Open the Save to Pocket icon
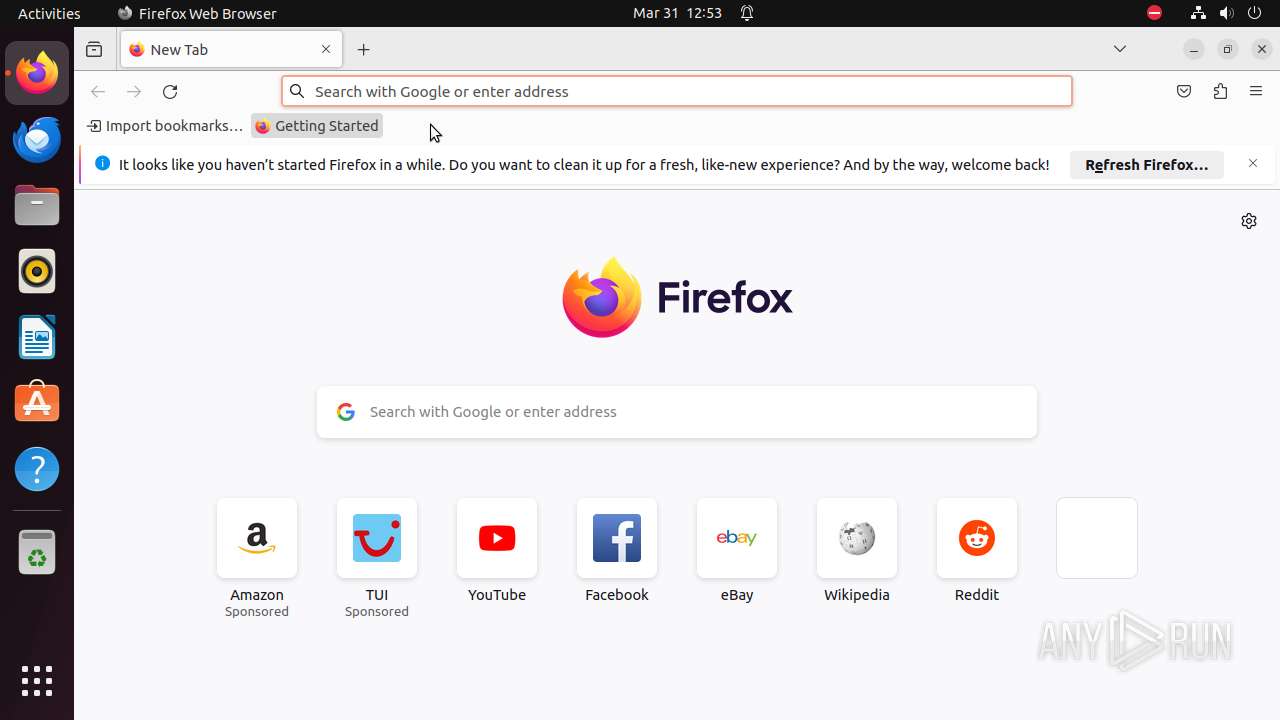Image resolution: width=1280 pixels, height=720 pixels. pyautogui.click(x=1184, y=91)
